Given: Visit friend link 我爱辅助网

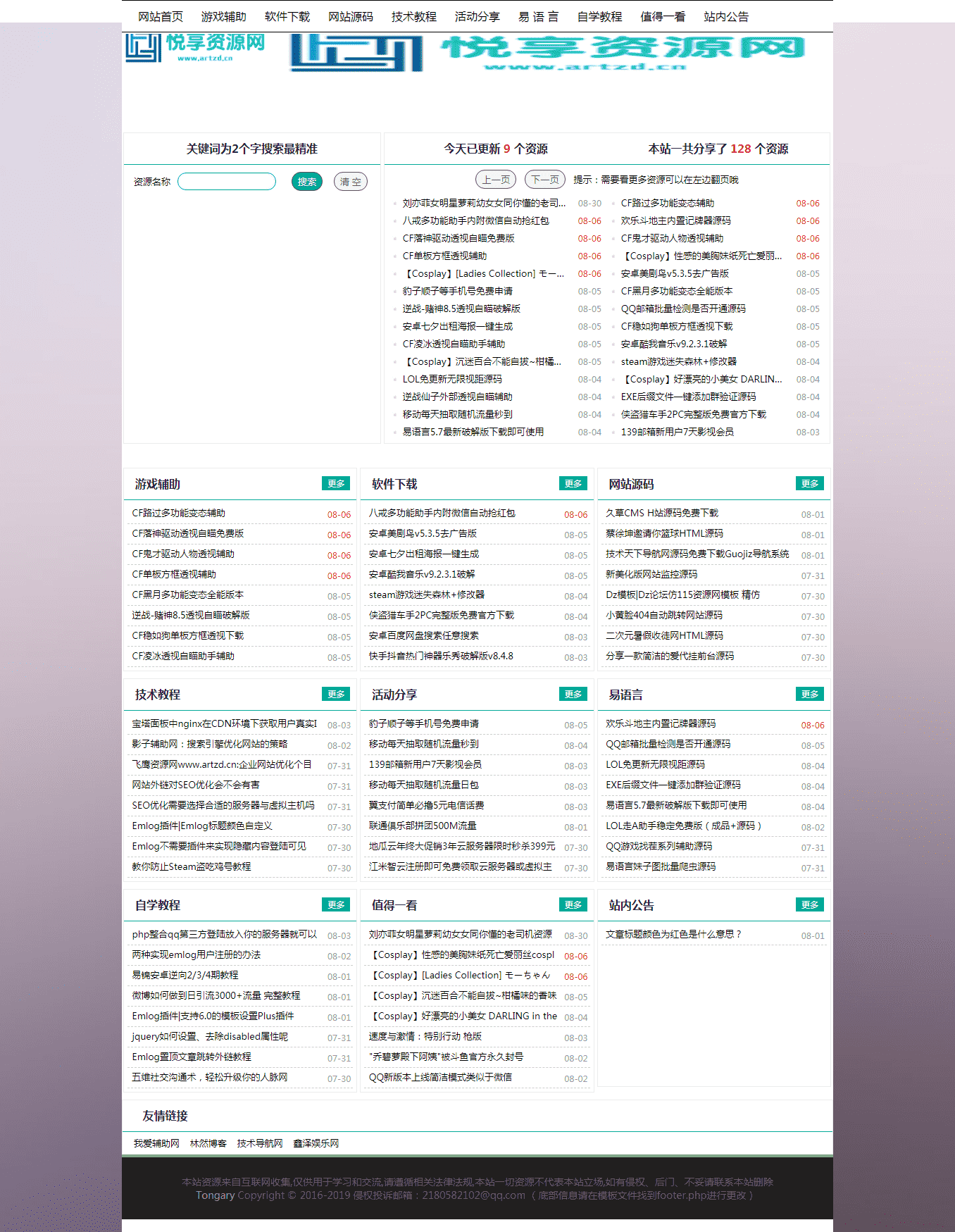Looking at the screenshot, I should [x=156, y=1143].
